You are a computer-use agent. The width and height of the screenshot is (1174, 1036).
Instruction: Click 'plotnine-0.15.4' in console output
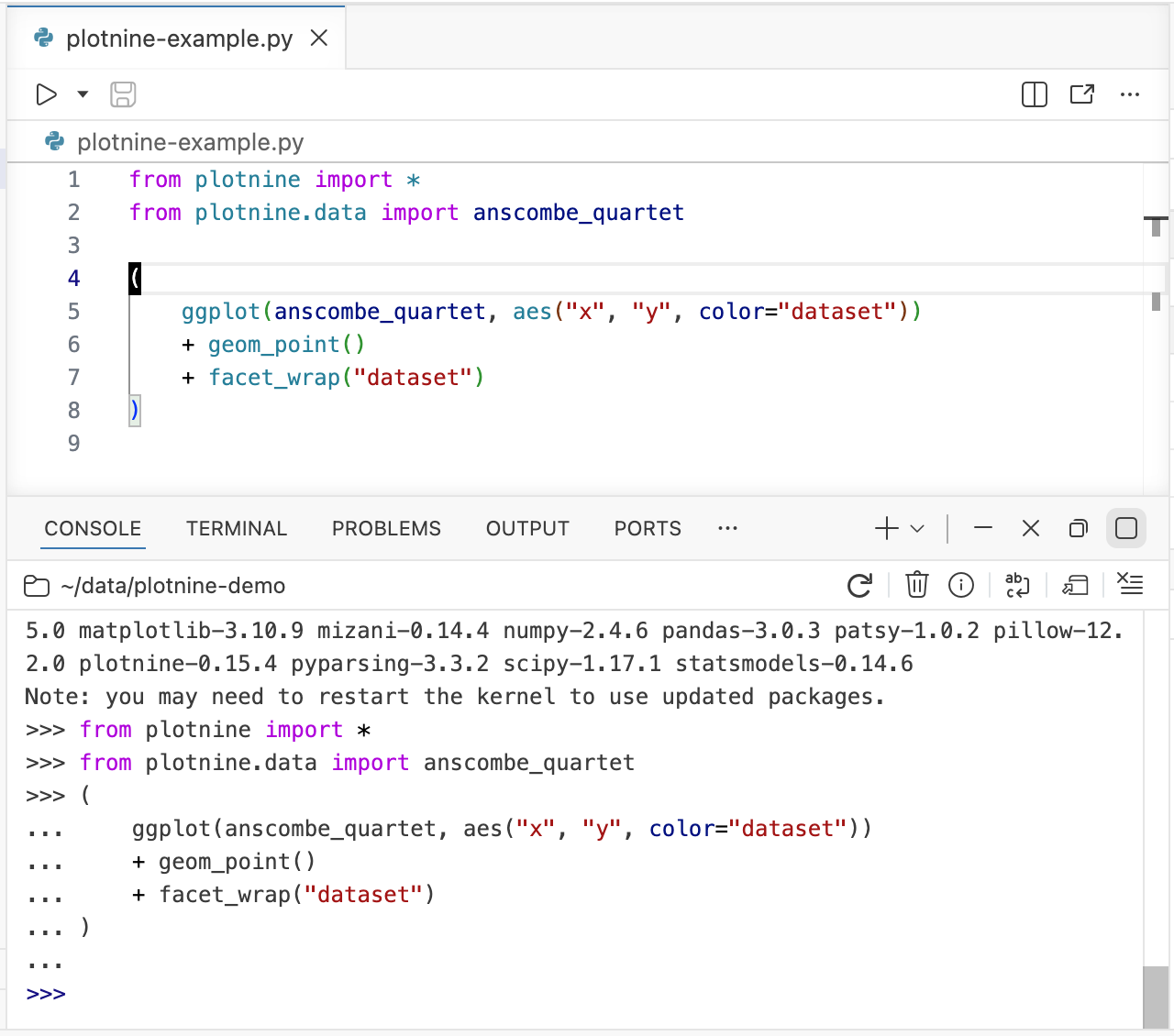pyautogui.click(x=178, y=664)
